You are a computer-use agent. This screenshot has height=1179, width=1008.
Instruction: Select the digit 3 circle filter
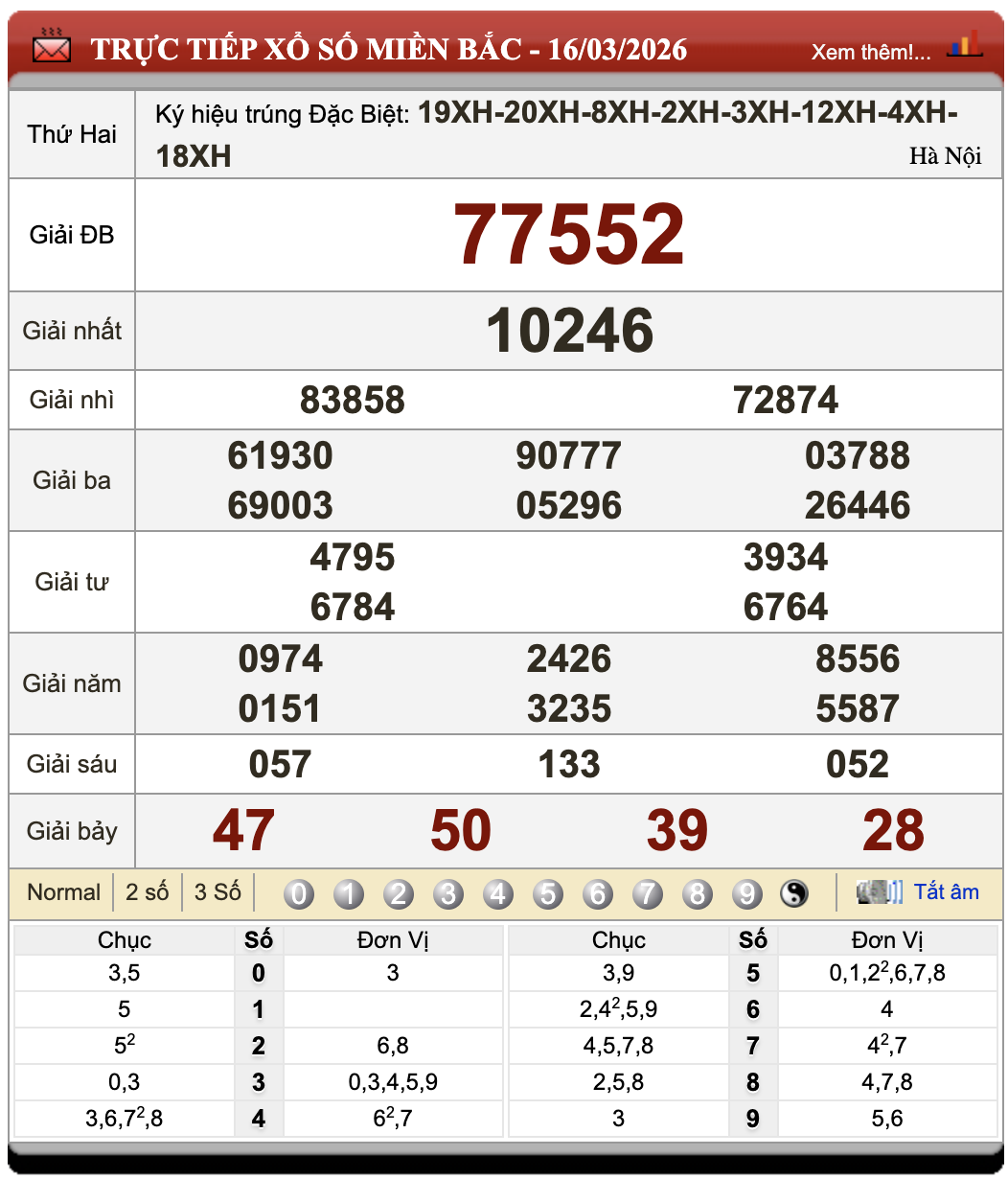(448, 894)
